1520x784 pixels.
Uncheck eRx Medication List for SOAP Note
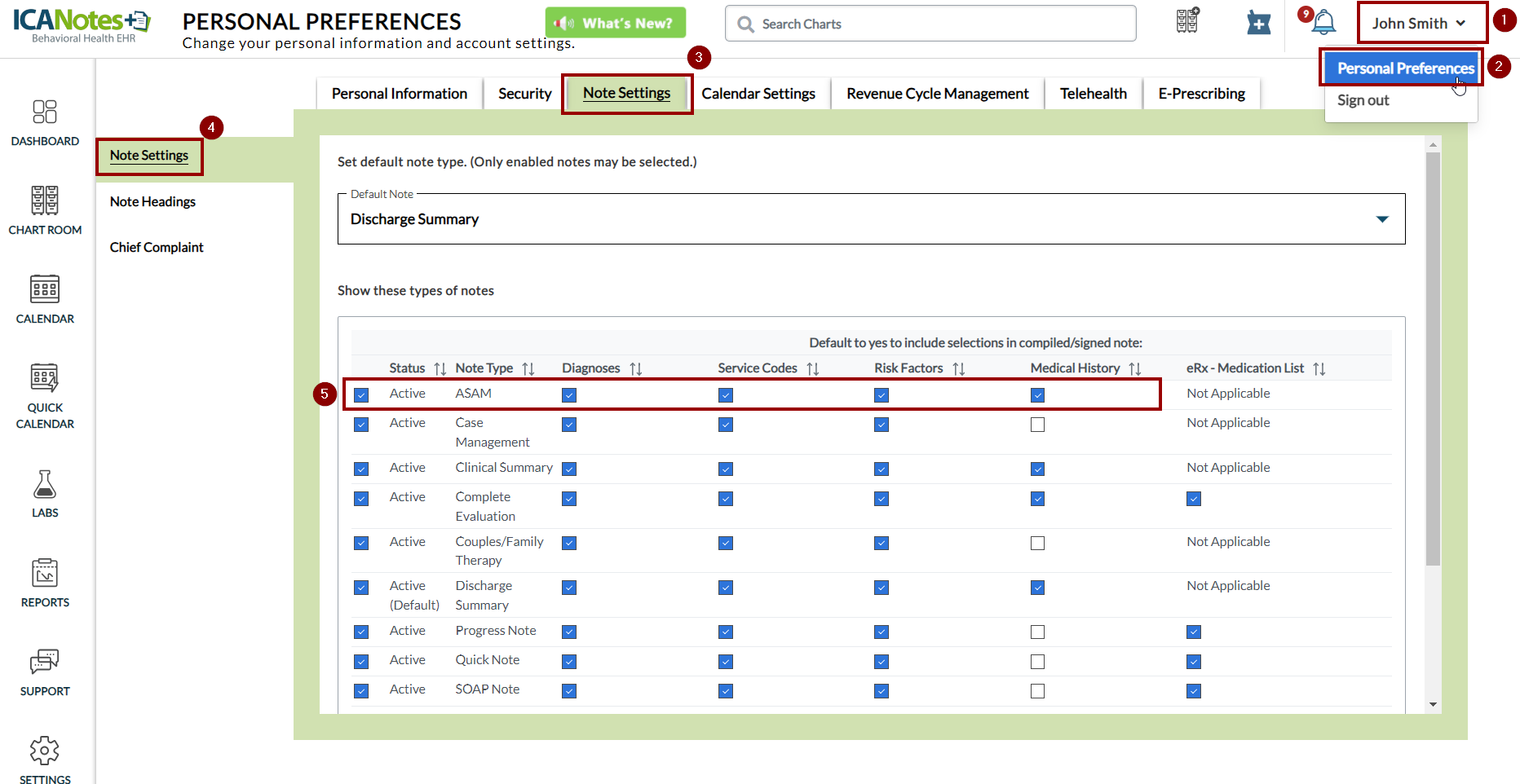[1194, 691]
